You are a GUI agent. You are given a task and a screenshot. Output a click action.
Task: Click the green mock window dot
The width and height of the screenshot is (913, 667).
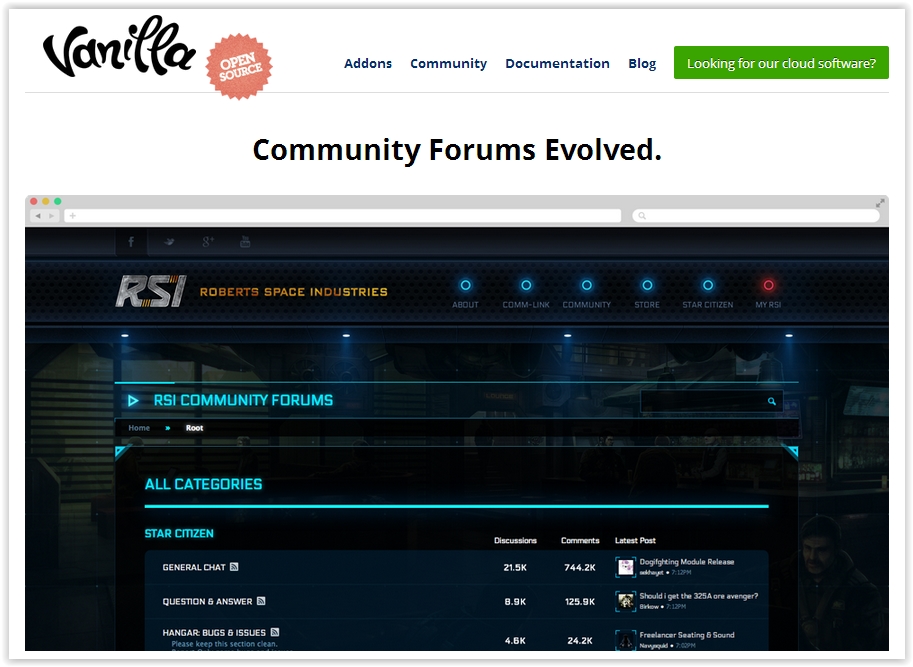[x=58, y=201]
